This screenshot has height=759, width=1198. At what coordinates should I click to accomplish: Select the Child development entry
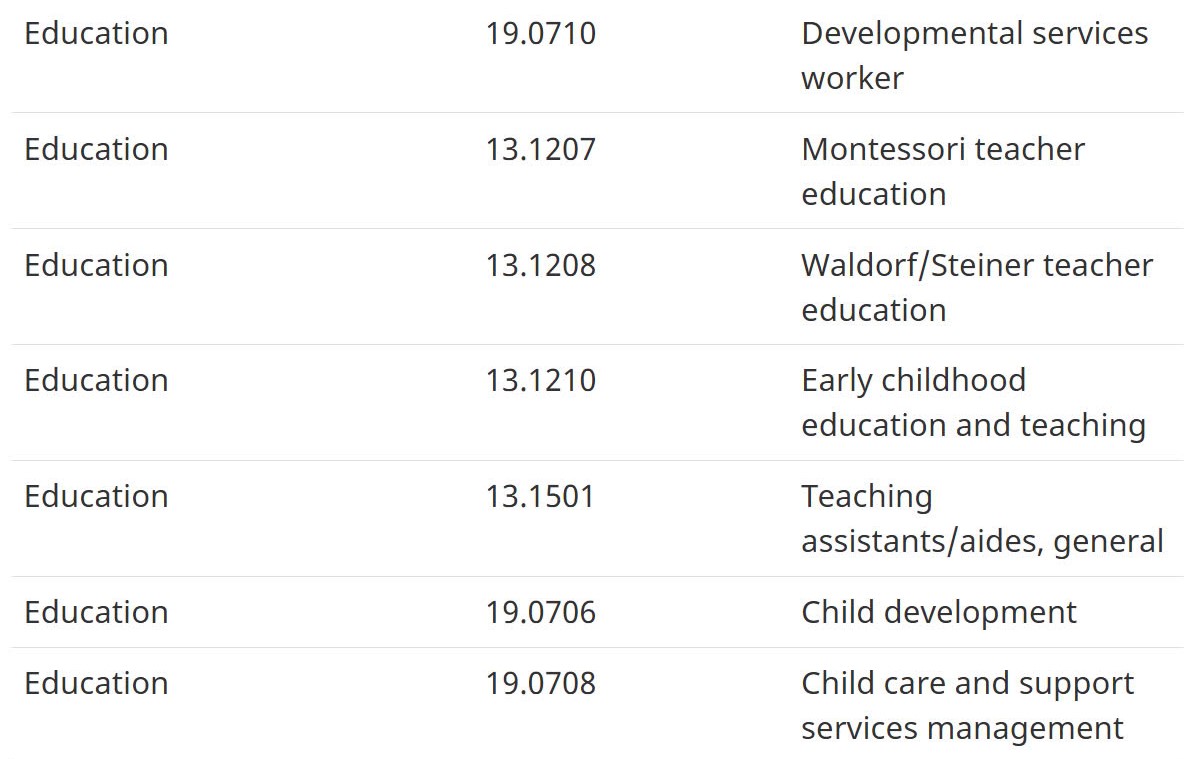click(x=938, y=613)
